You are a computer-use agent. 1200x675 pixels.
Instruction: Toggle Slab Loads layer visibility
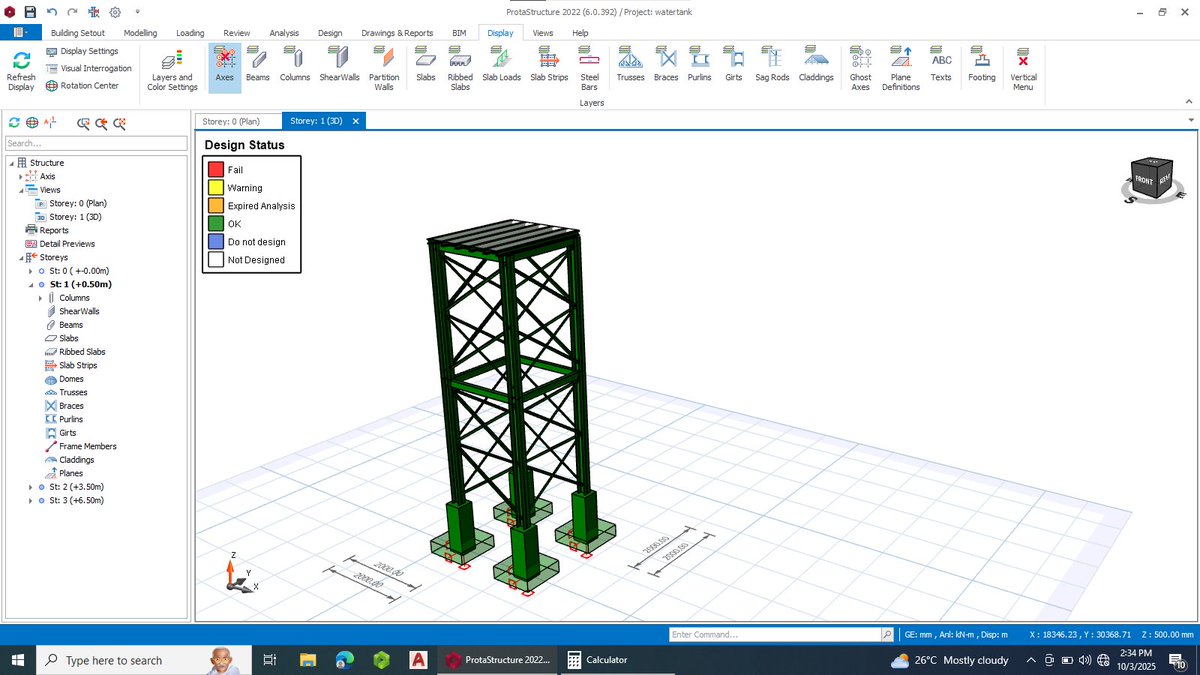pyautogui.click(x=501, y=68)
